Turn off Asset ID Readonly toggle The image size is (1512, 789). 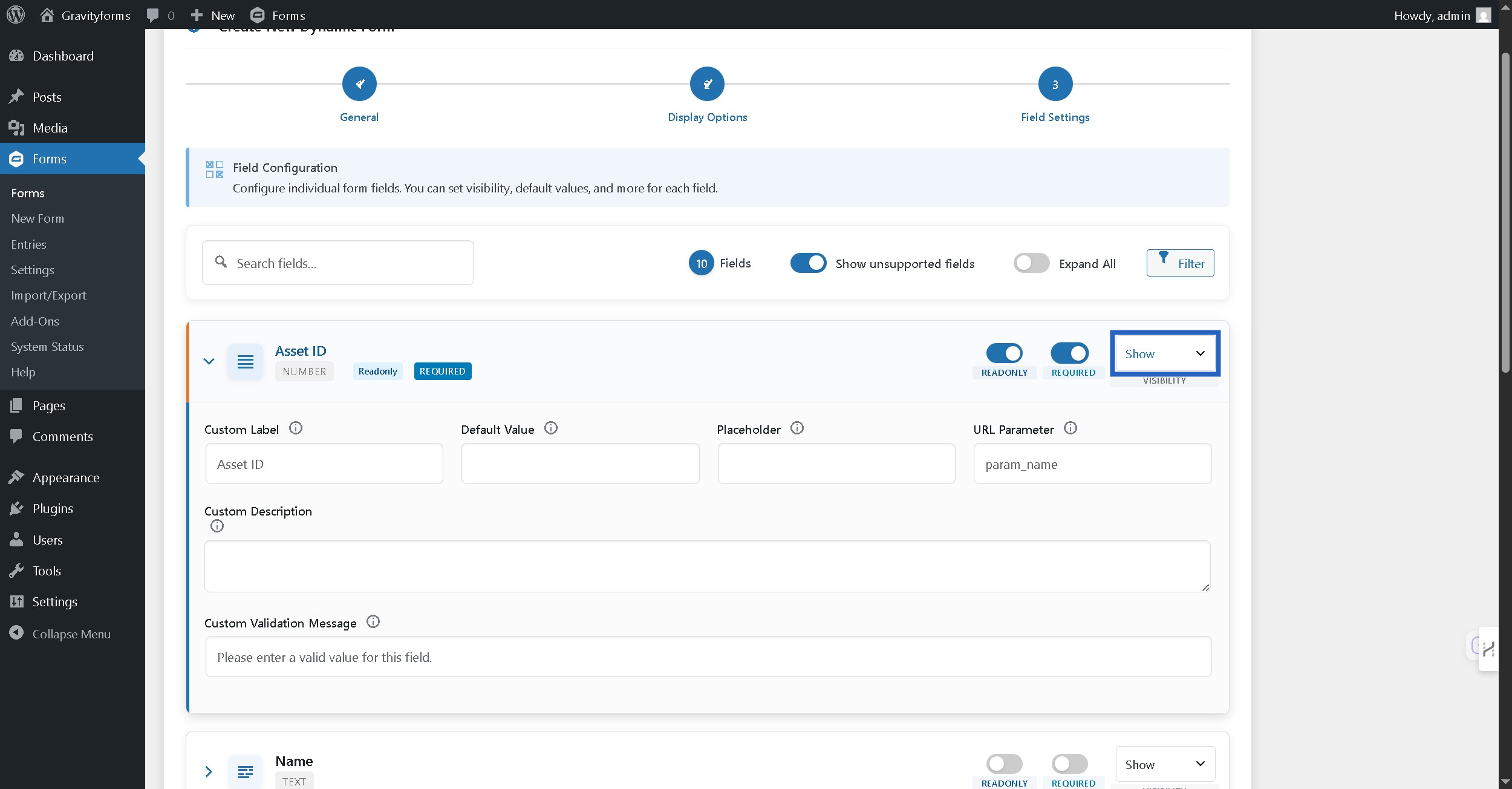point(1004,353)
